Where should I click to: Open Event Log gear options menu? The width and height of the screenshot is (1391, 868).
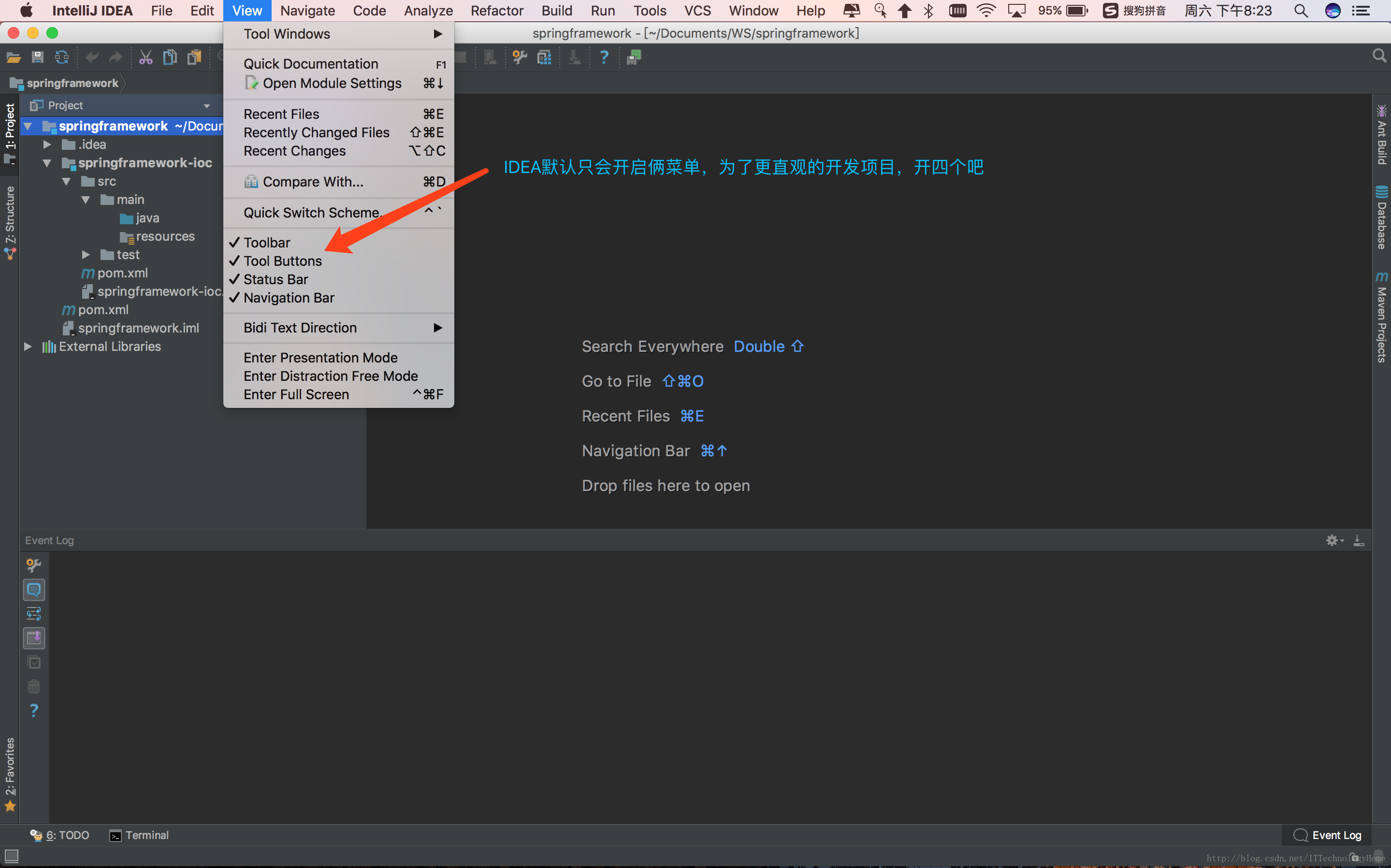coord(1334,540)
